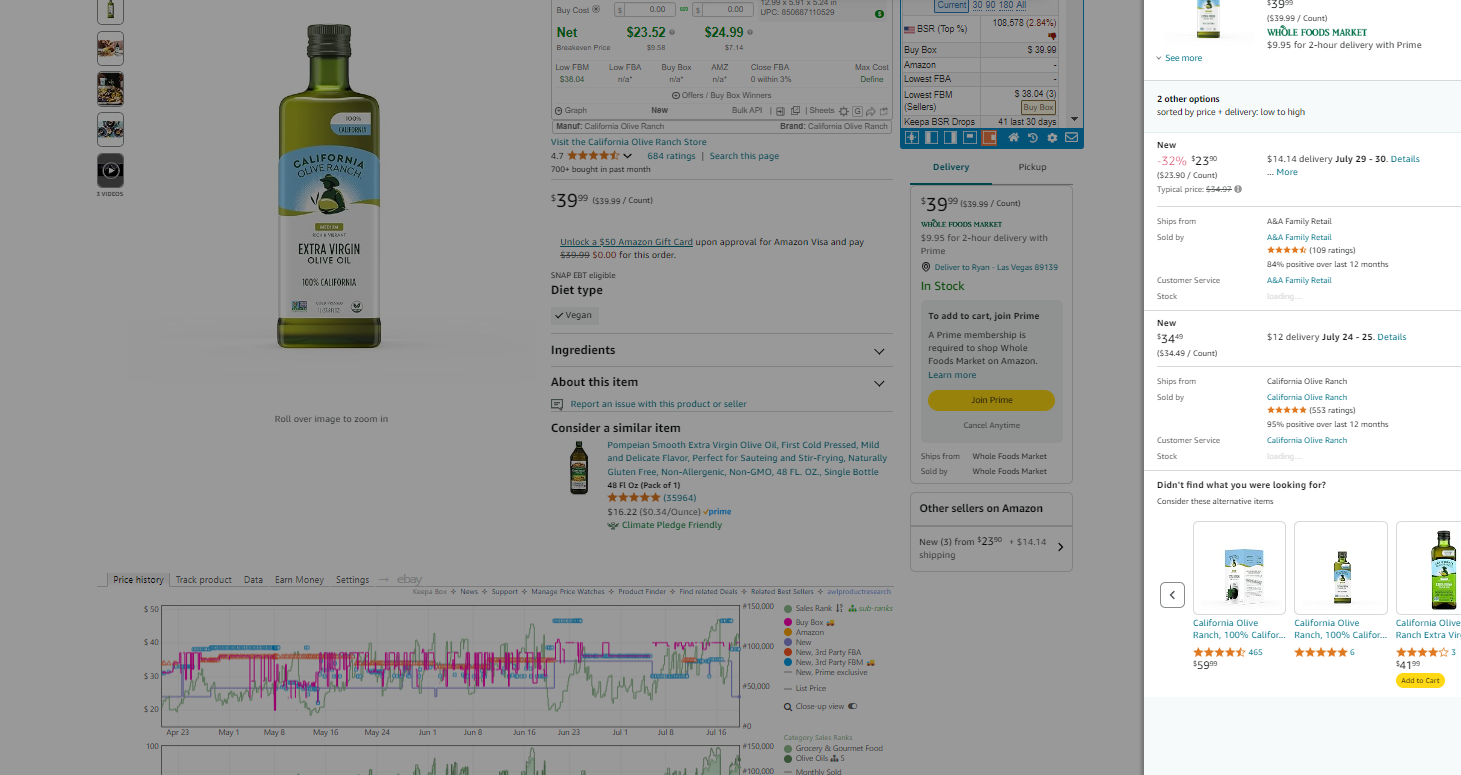Click the New, 3rd Party FBA color dot
This screenshot has width=1461, height=775.
click(x=788, y=652)
